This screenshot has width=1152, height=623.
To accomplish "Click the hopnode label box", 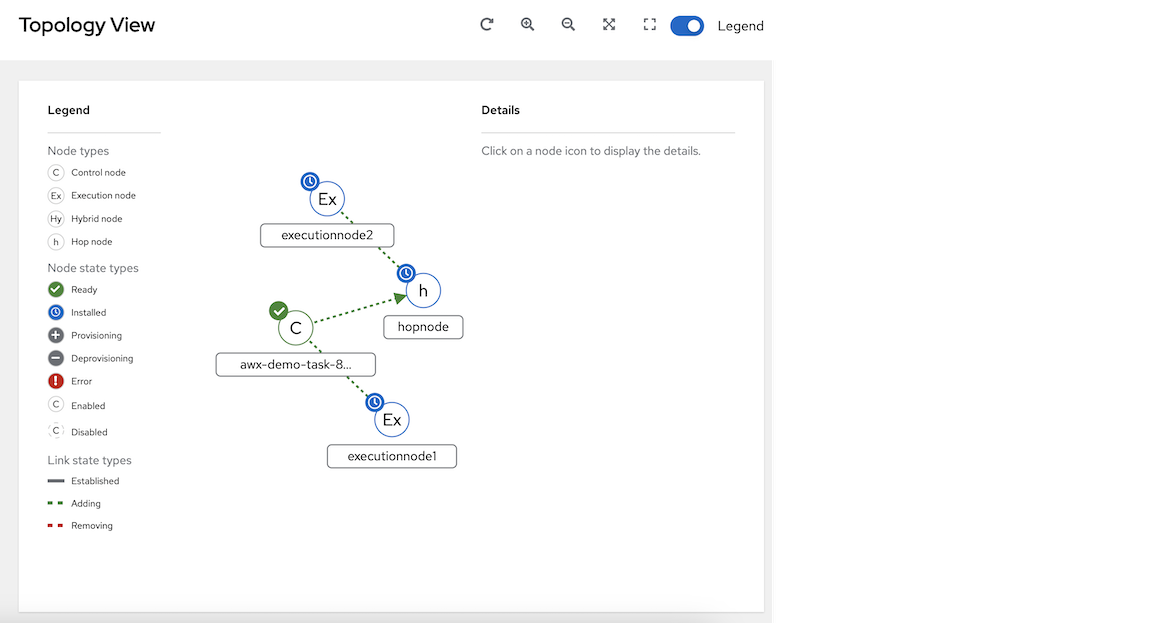I will 423,327.
